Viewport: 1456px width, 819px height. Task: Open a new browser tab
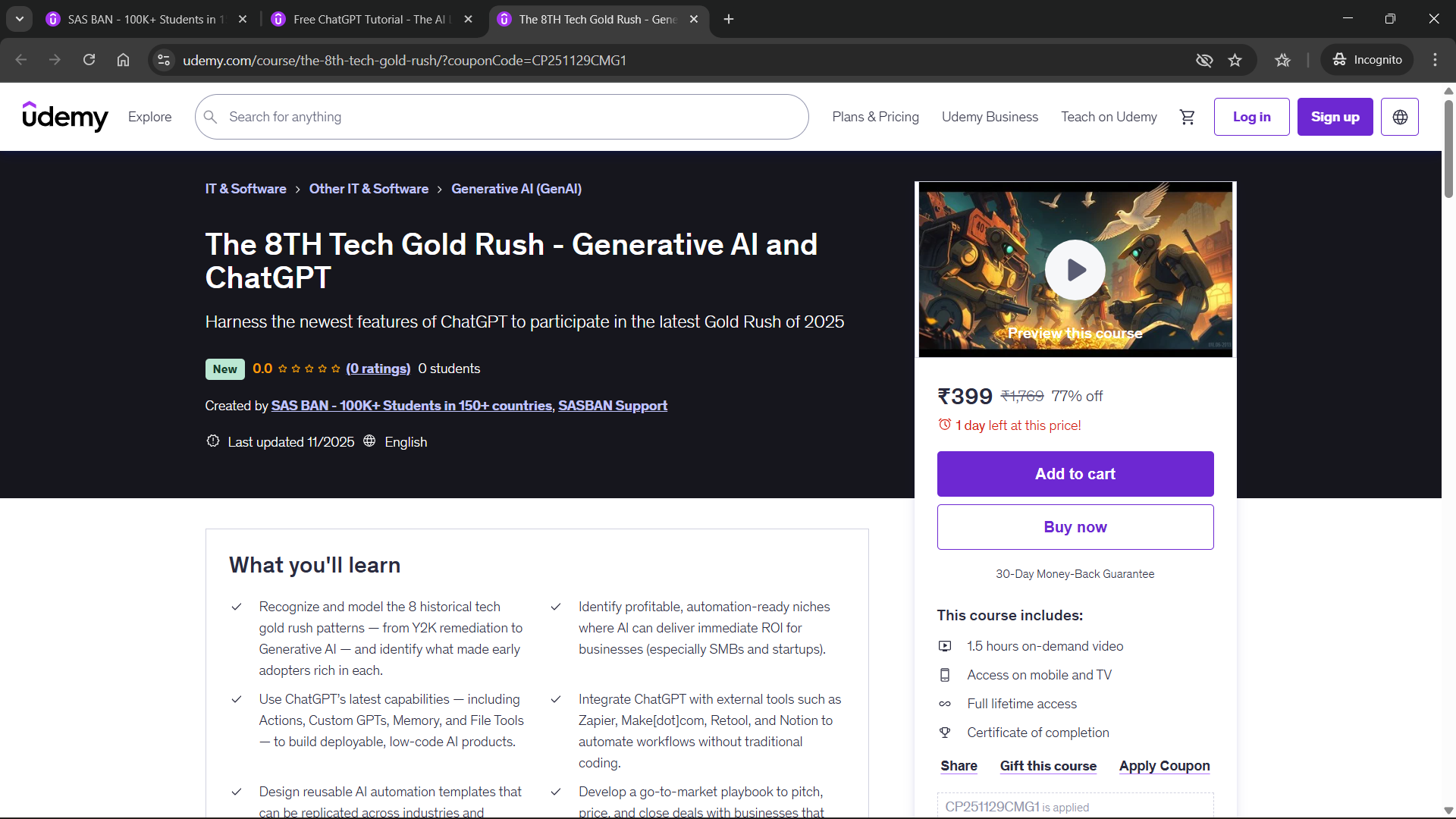pos(729,19)
